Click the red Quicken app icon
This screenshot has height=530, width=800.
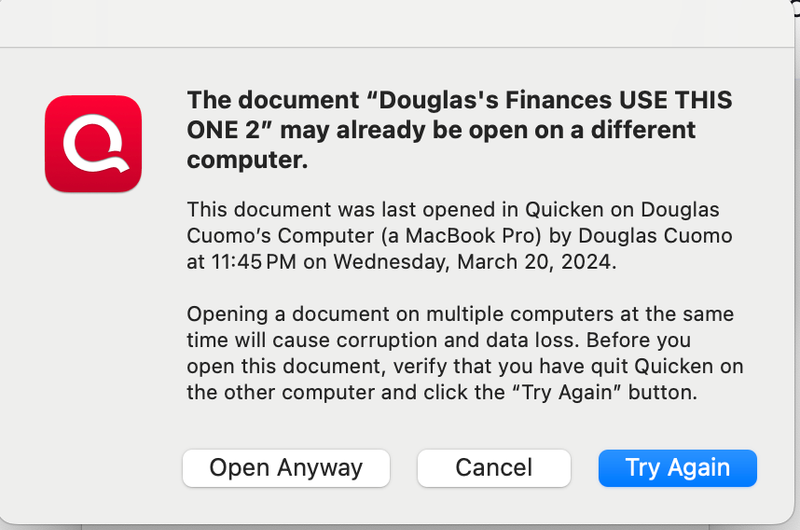pos(93,143)
